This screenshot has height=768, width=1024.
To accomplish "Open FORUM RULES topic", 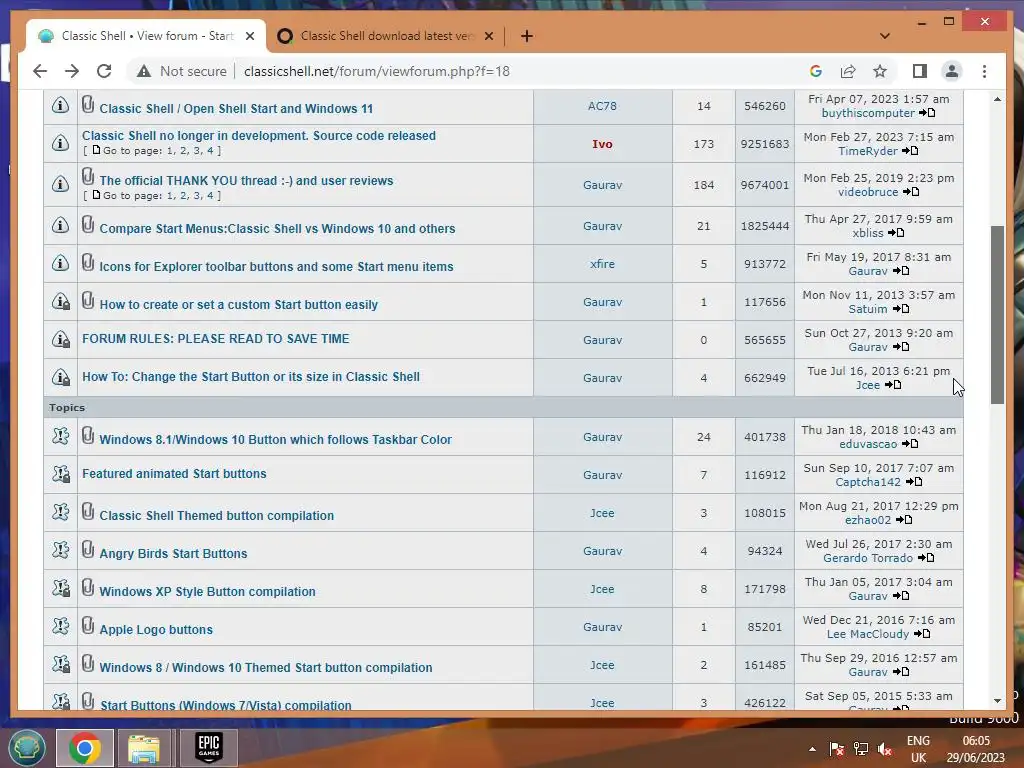I will pyautogui.click(x=216, y=339).
